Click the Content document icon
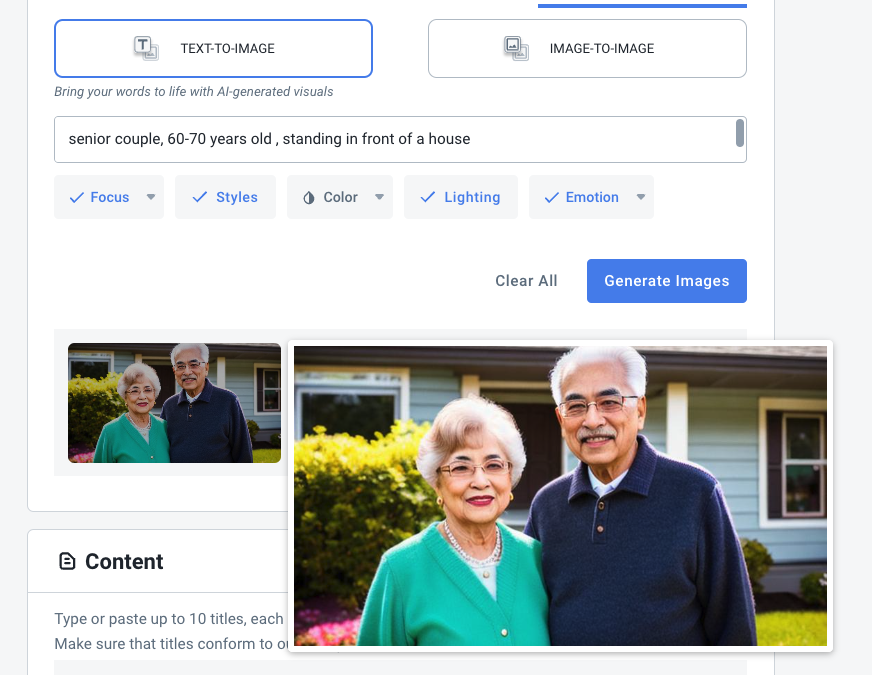 click(67, 562)
